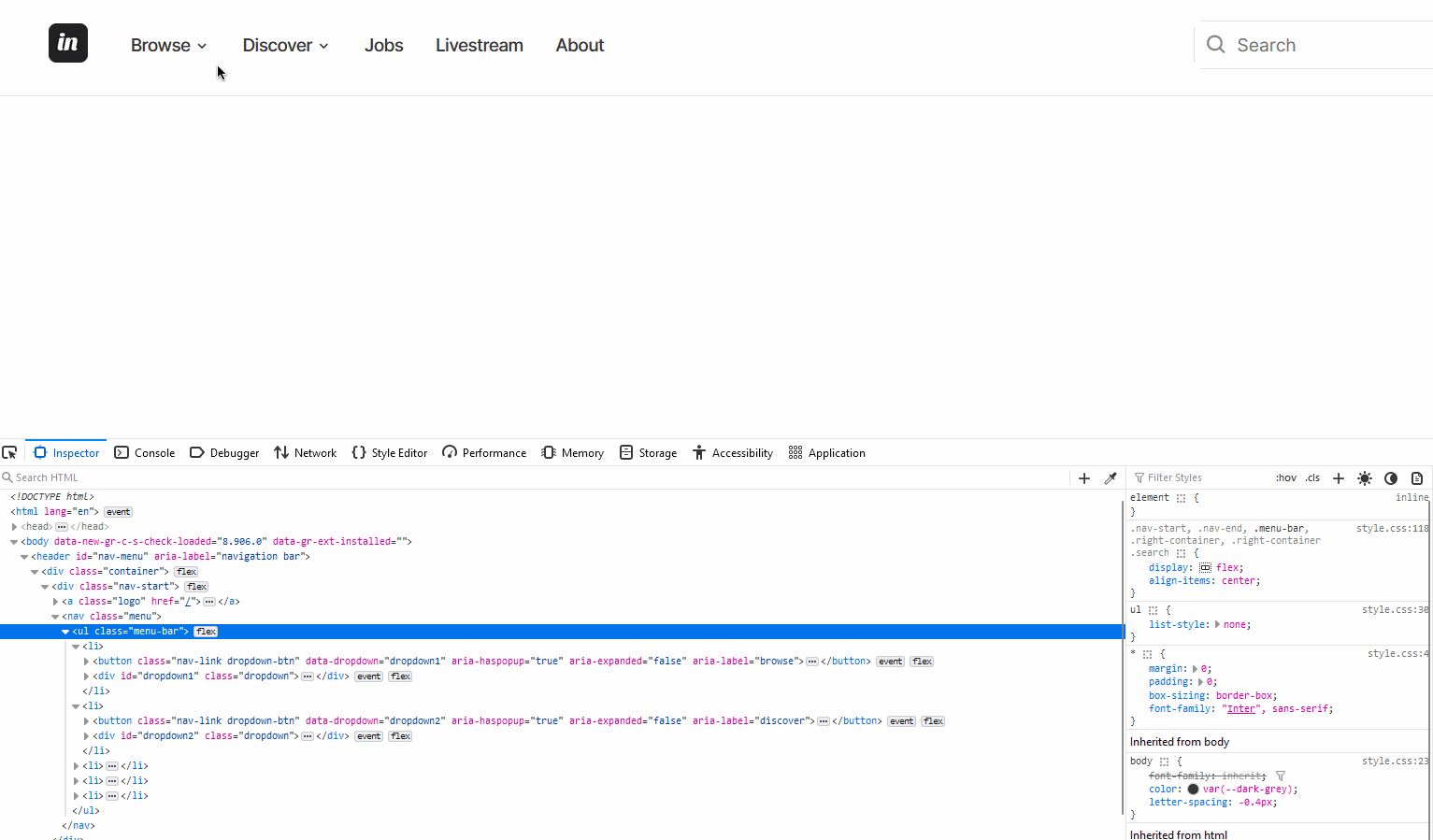The height and width of the screenshot is (840, 1433).
Task: Toggle the :hov pseudo-class panel
Action: [1286, 477]
